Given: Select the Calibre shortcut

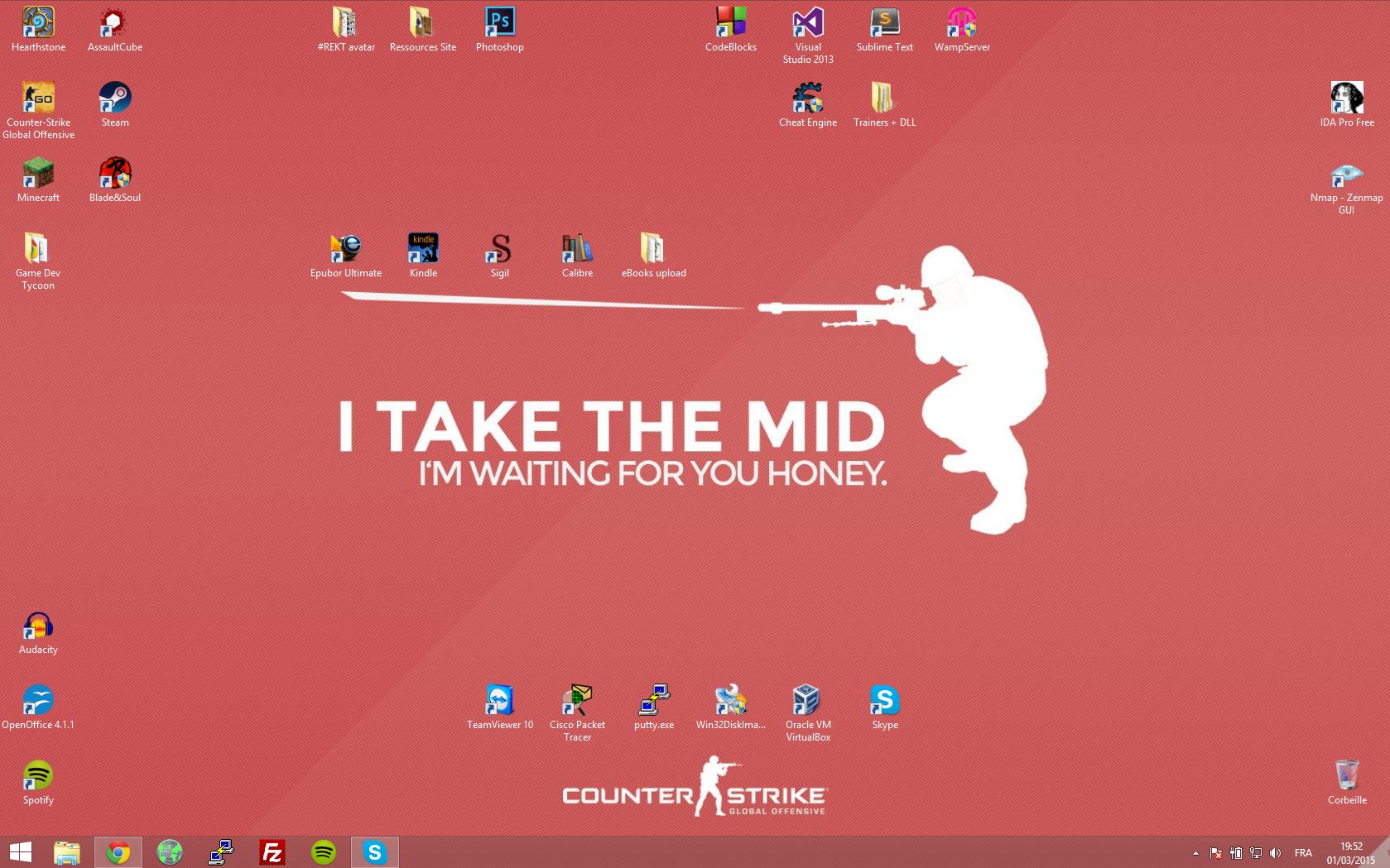Looking at the screenshot, I should point(577,256).
